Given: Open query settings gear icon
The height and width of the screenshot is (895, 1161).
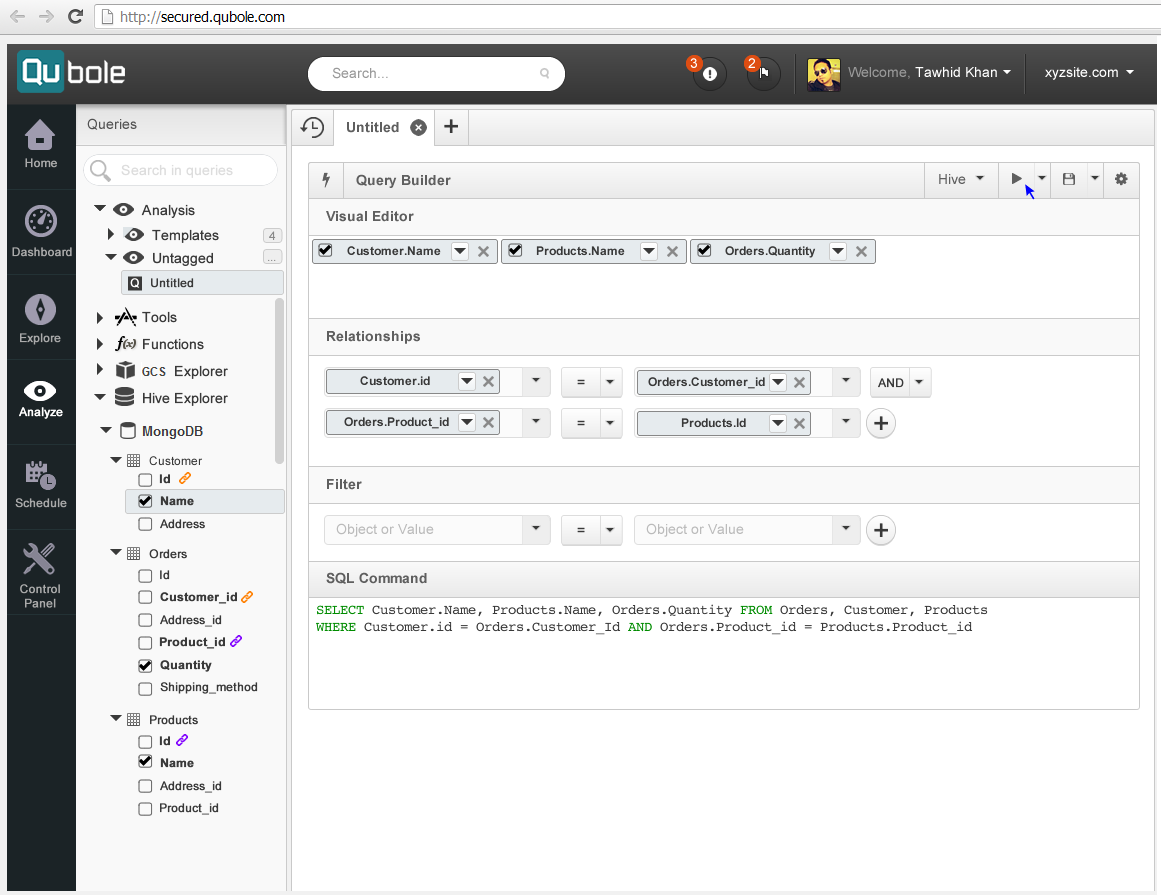Looking at the screenshot, I should coord(1121,179).
